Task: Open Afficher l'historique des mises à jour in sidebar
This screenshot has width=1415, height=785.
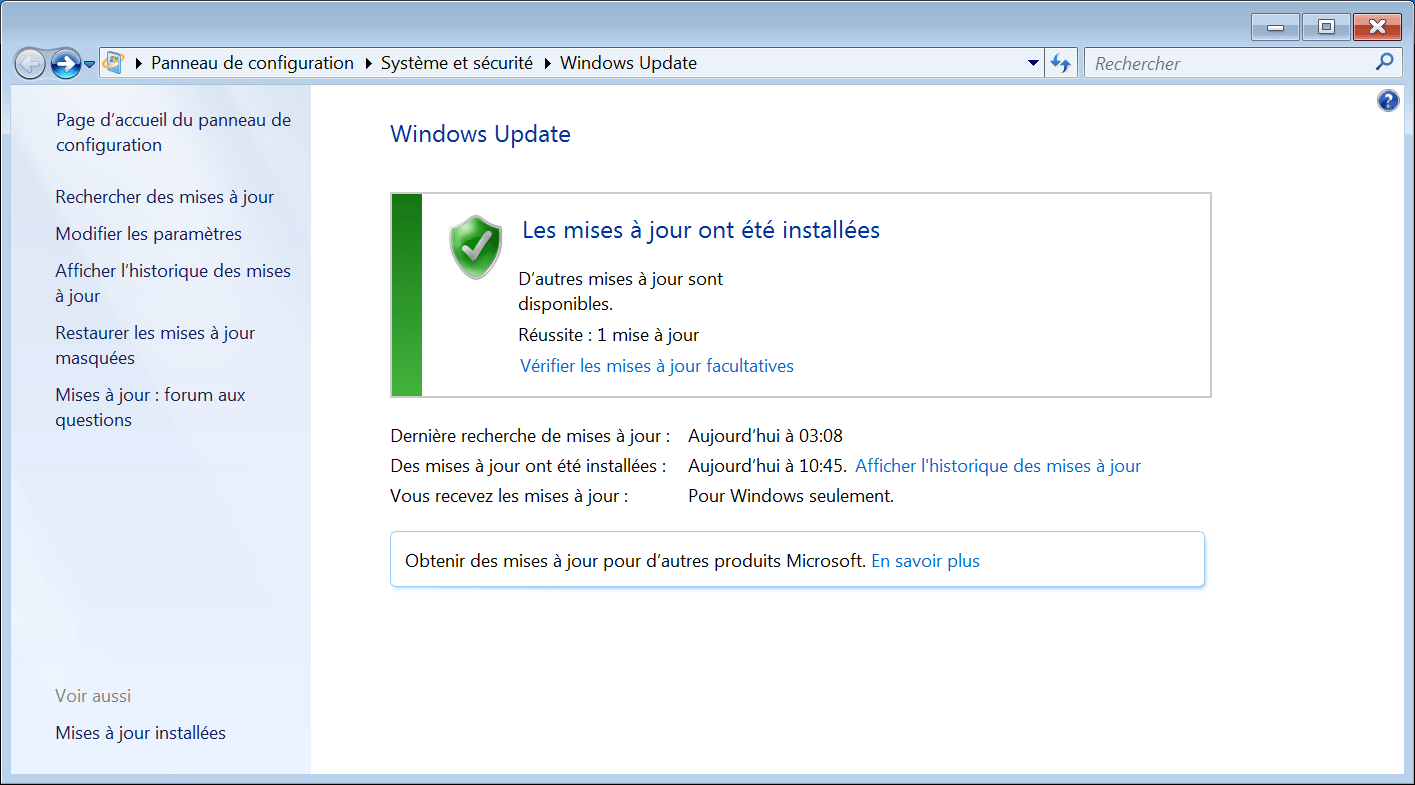Action: click(x=173, y=283)
